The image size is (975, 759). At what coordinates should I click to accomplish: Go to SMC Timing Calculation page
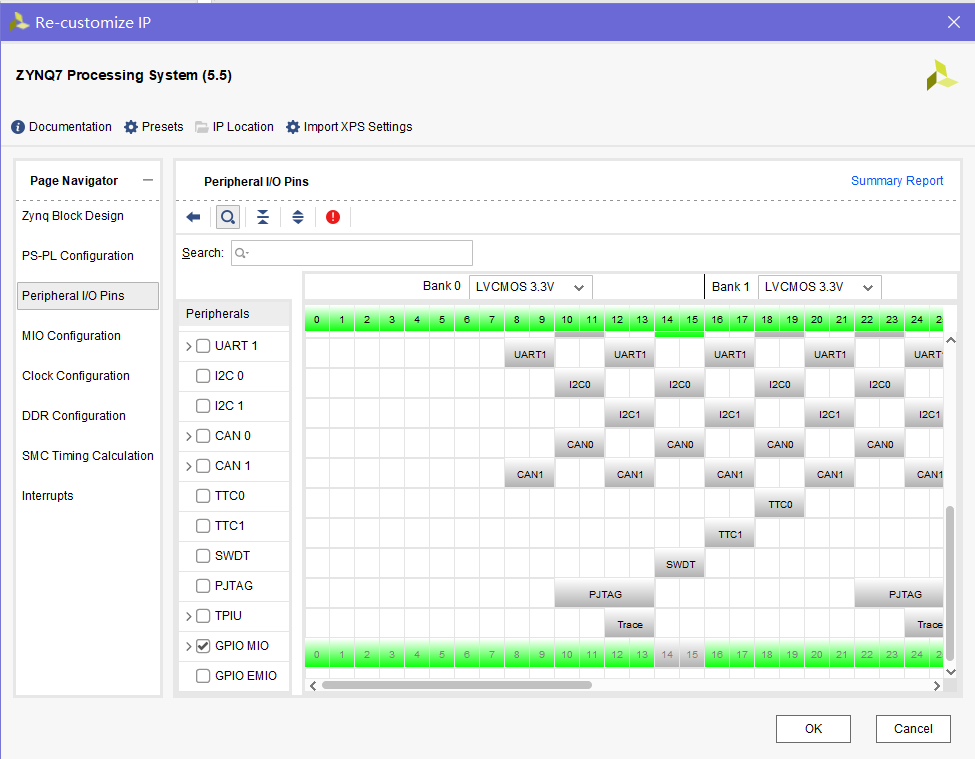click(88, 456)
